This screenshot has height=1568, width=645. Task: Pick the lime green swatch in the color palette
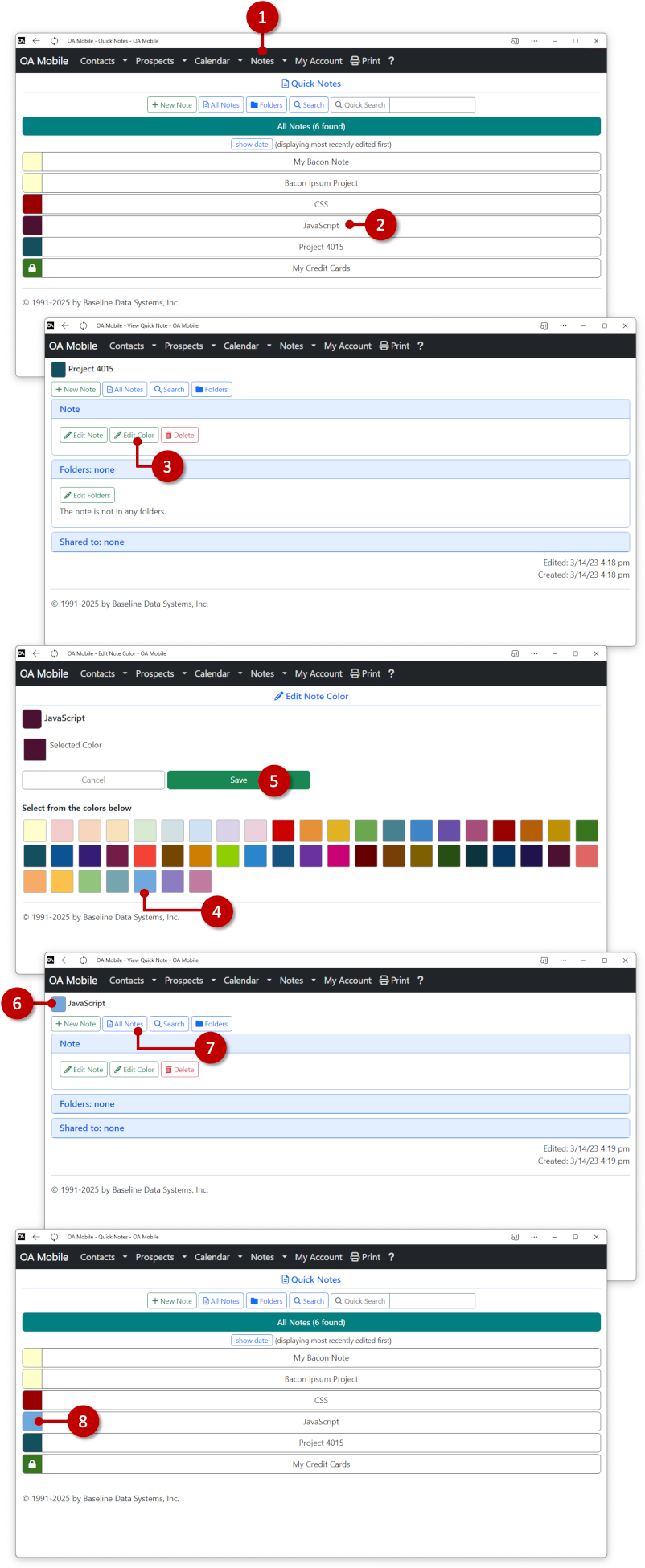[228, 856]
